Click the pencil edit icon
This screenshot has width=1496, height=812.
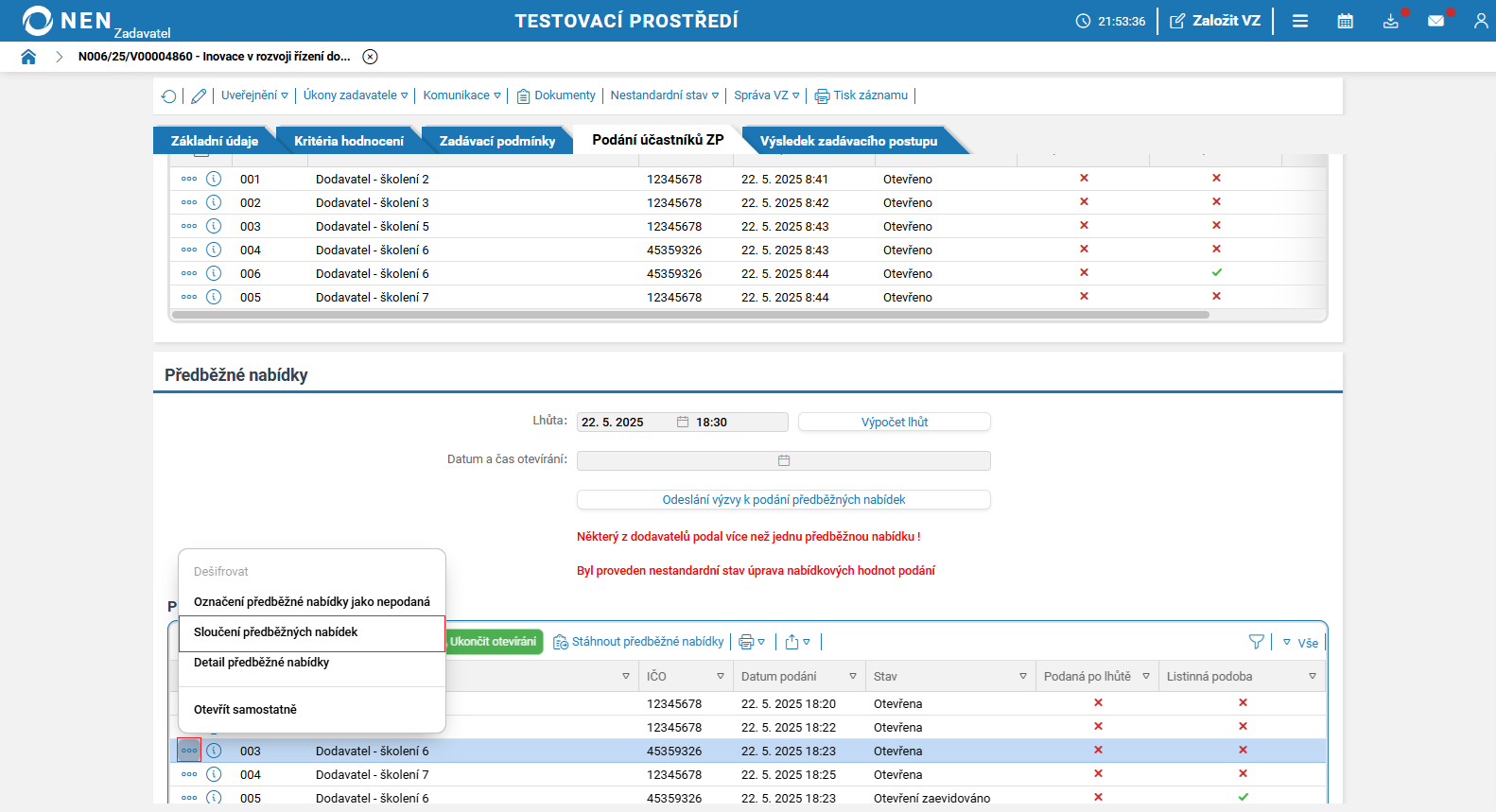point(199,95)
